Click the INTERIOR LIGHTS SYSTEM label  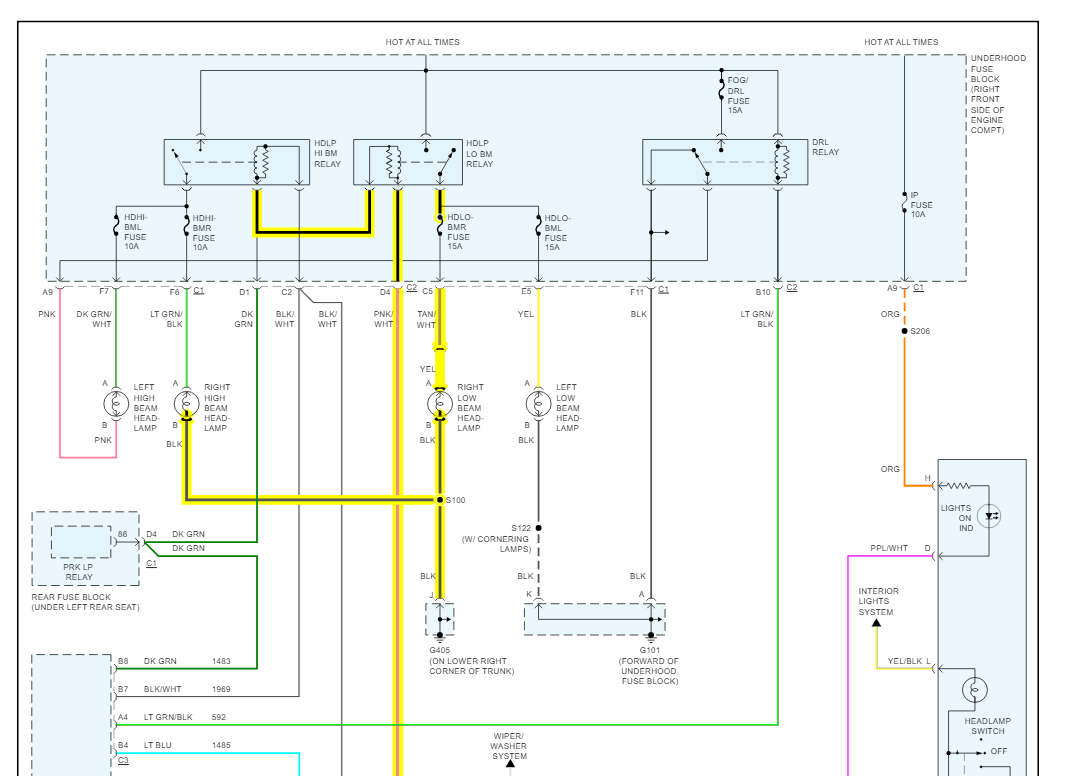click(878, 602)
